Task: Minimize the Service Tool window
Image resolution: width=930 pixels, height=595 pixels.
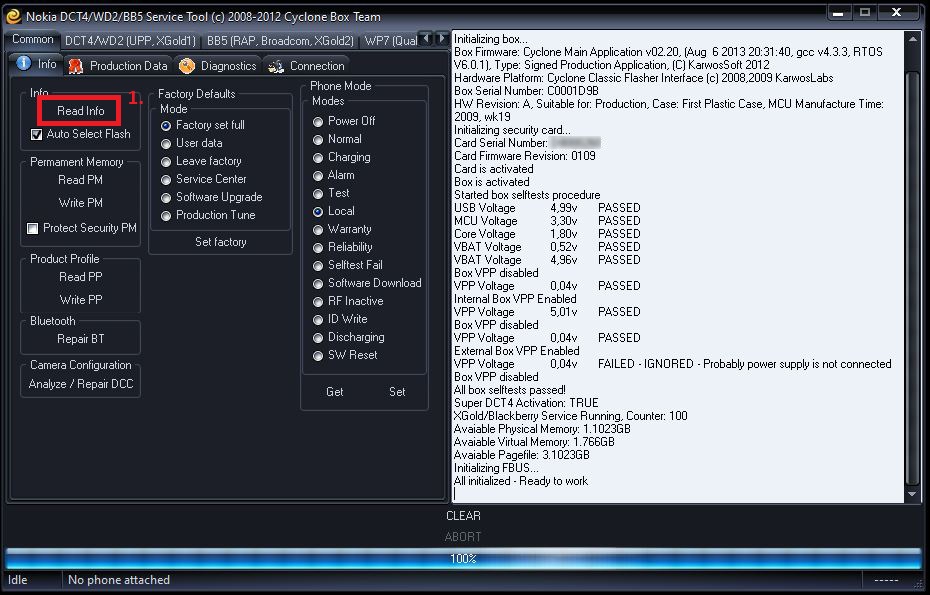Action: (x=838, y=13)
